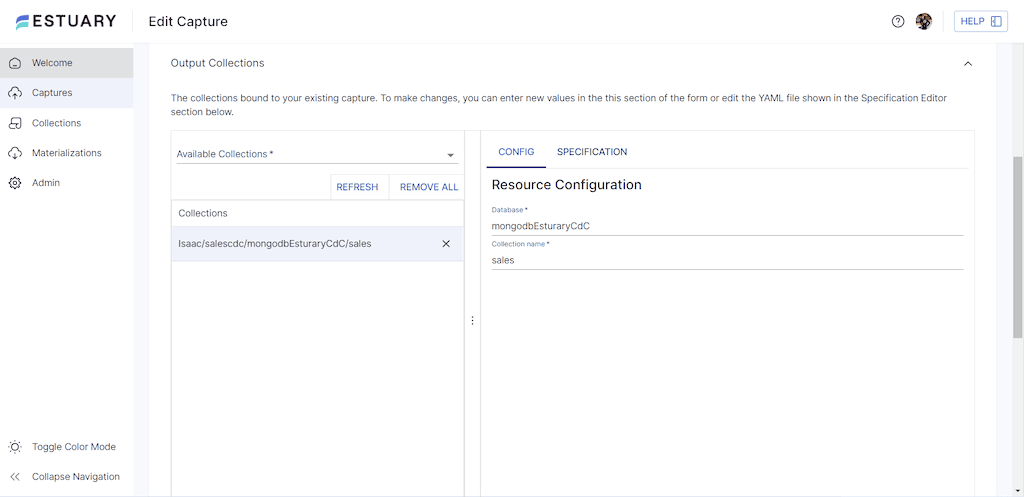Click the Output Collections heading
The height and width of the screenshot is (497, 1024).
[217, 63]
